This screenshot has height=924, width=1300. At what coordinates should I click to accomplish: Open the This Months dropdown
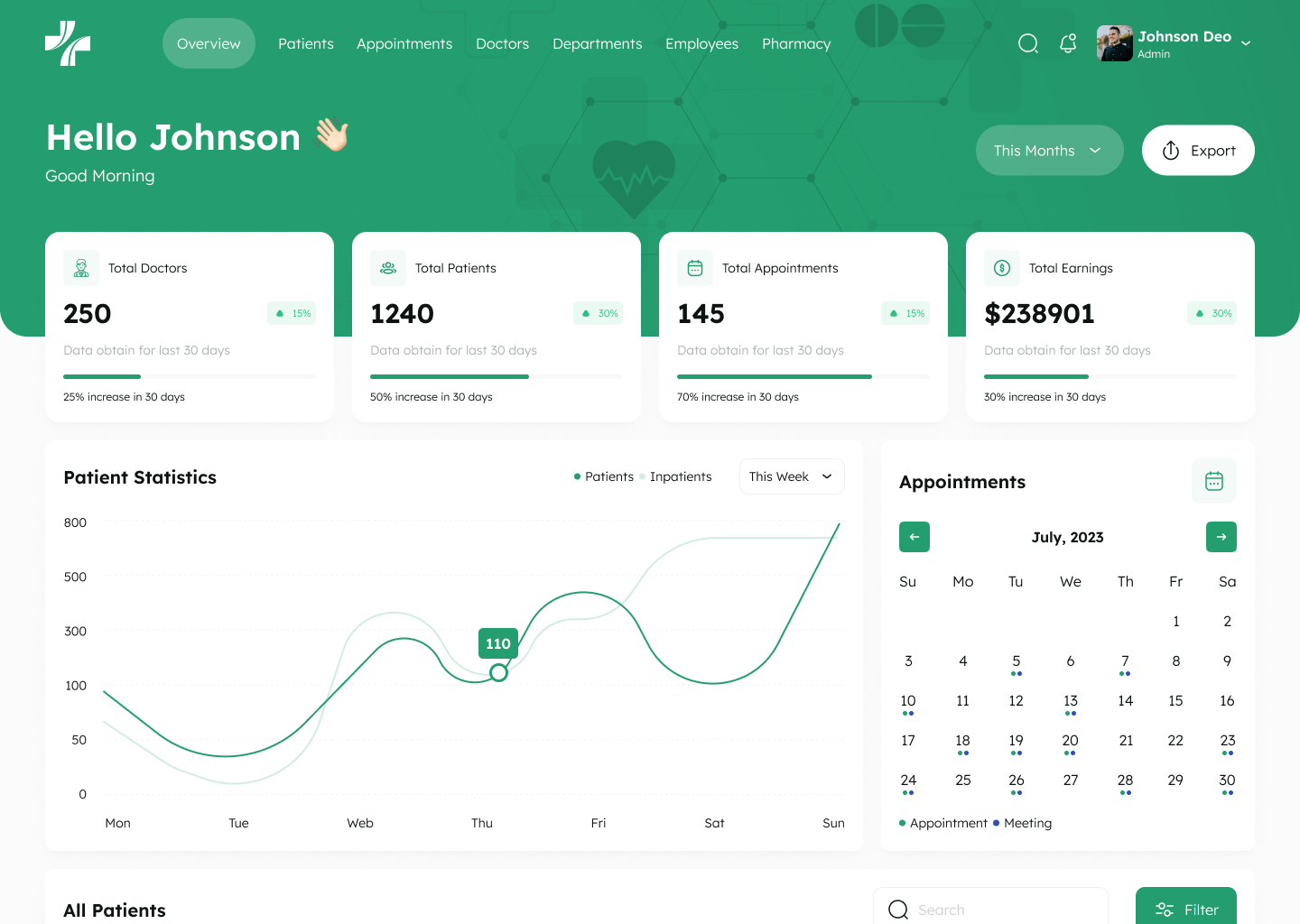tap(1049, 150)
